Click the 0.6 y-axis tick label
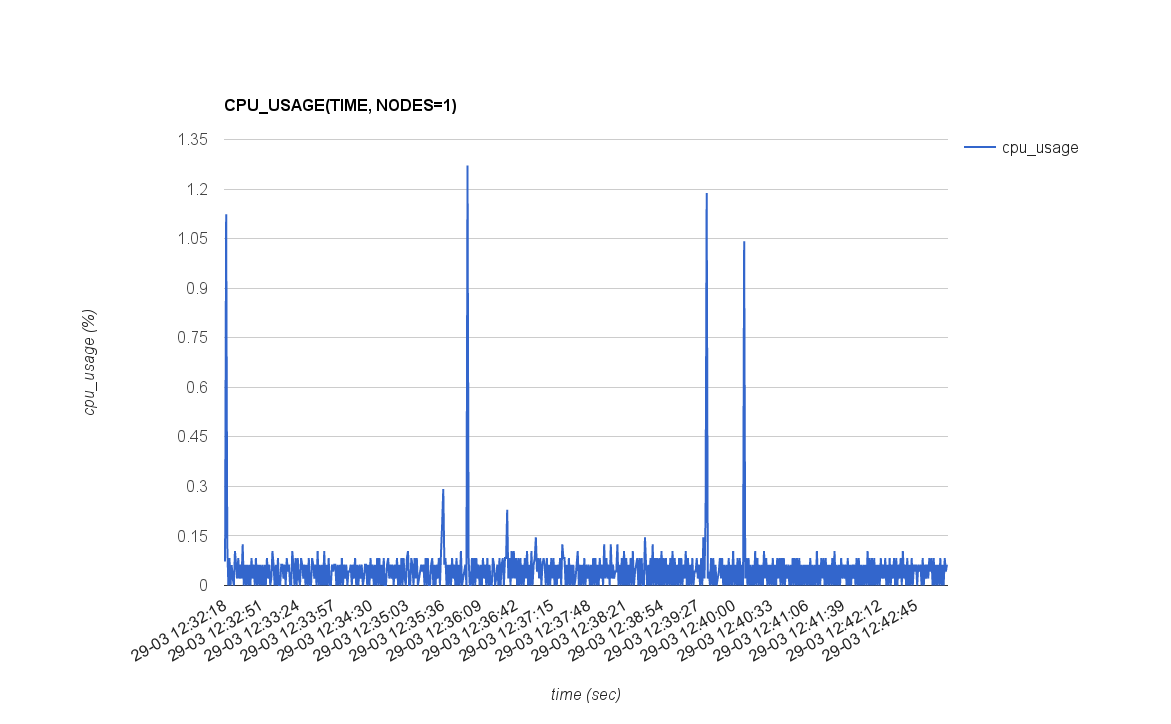This screenshot has width=1171, height=724. 196,388
